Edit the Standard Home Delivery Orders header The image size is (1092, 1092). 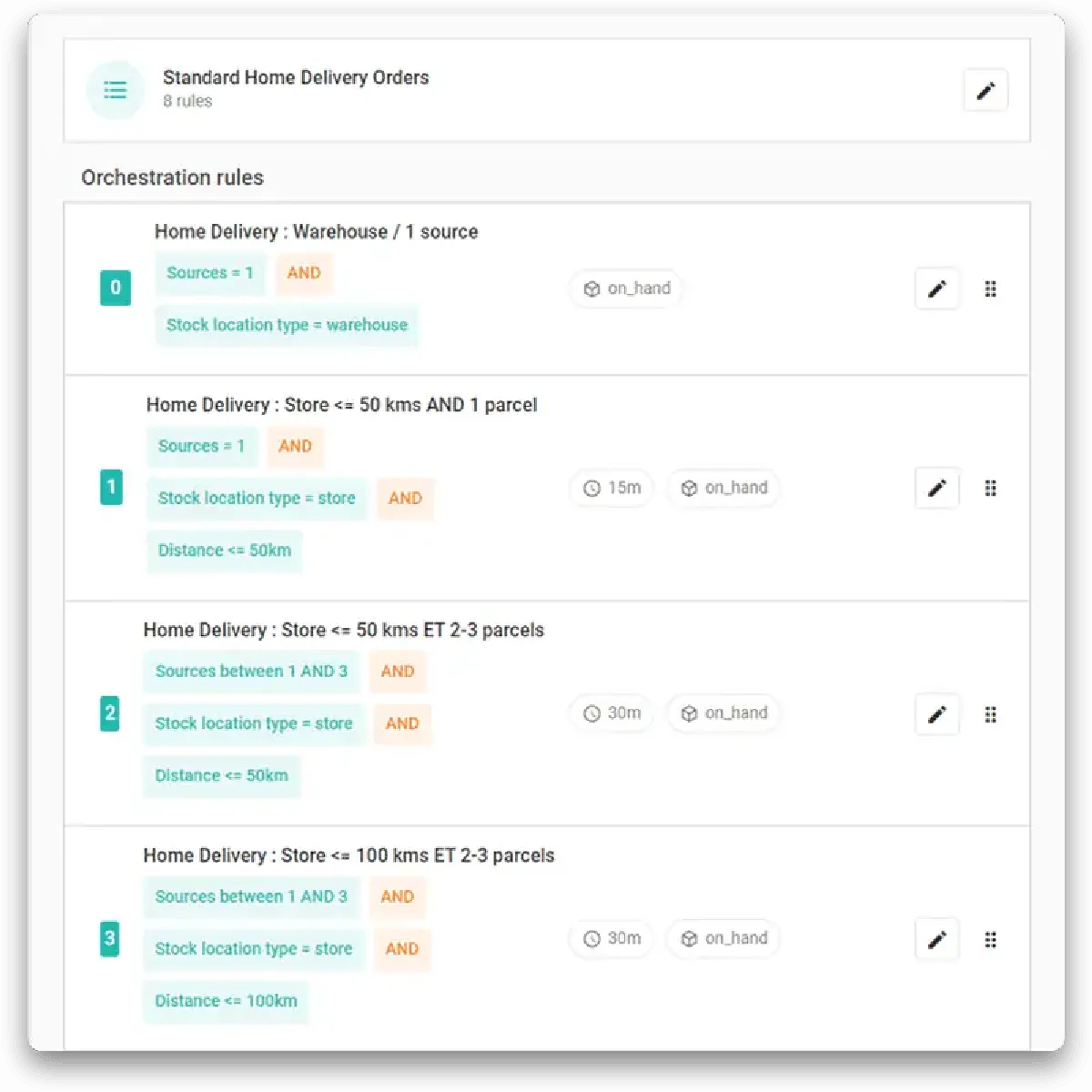coord(985,90)
